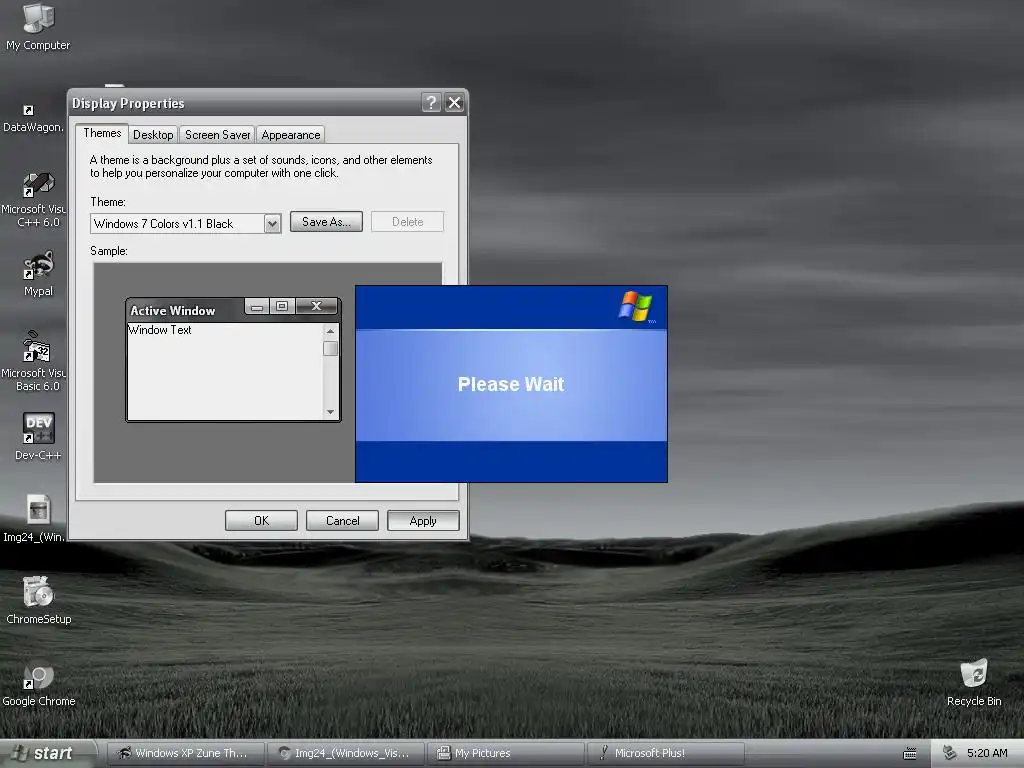This screenshot has height=768, width=1024.
Task: Expand the Theme dropdown arrow
Action: click(272, 224)
